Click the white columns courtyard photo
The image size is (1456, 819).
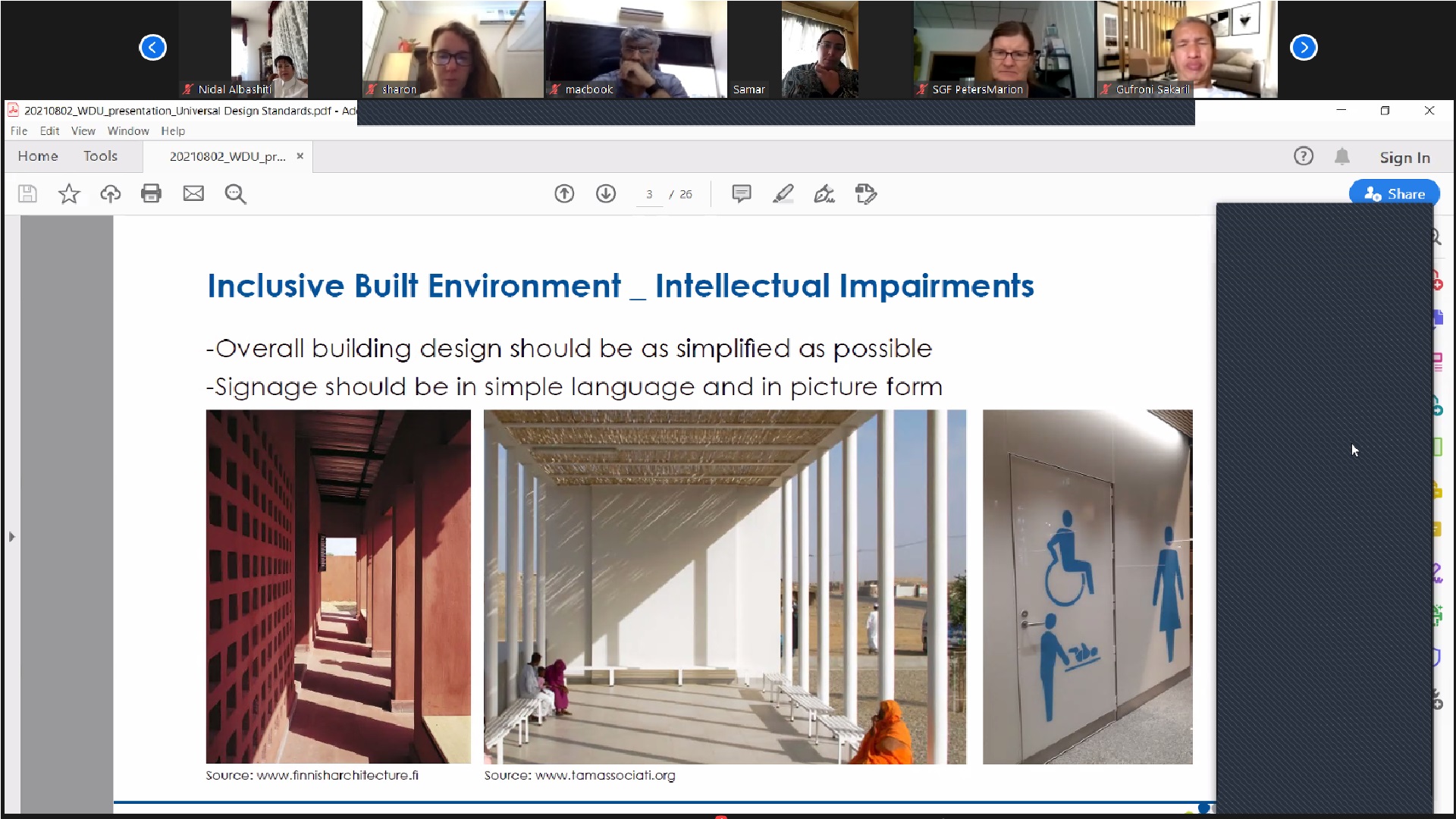pyautogui.click(x=725, y=586)
